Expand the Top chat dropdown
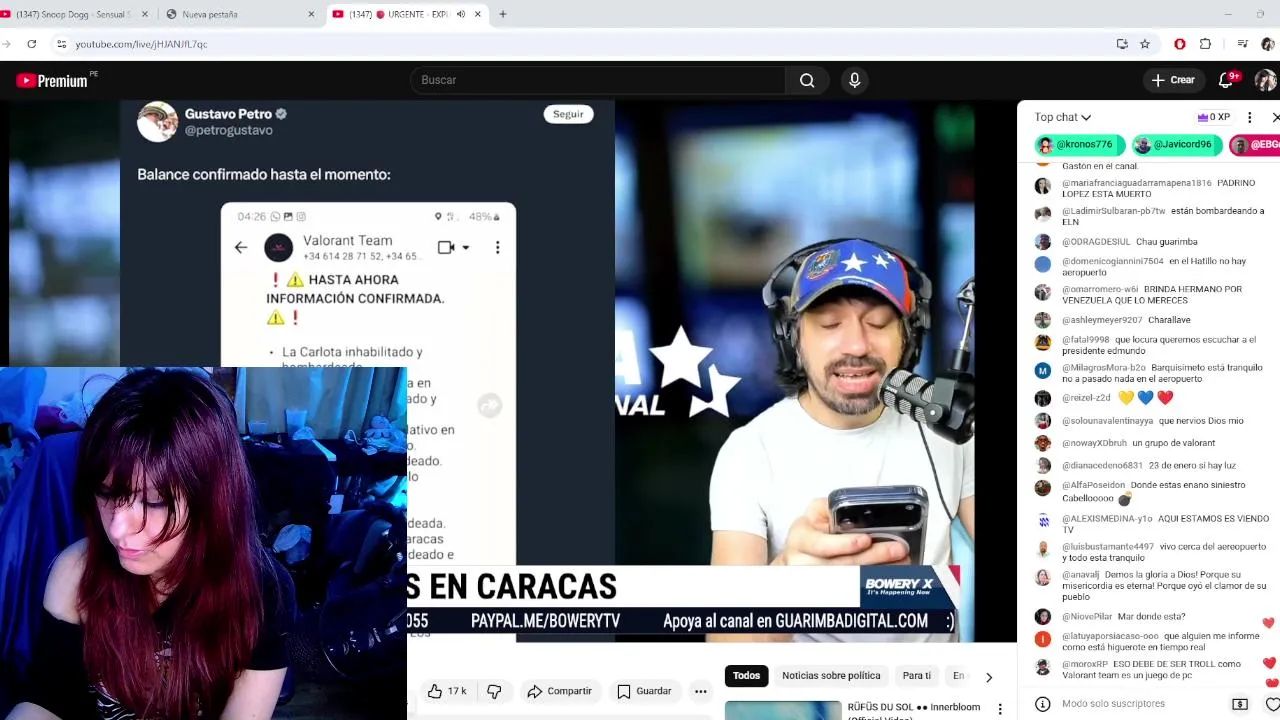The image size is (1280, 720). (x=1063, y=117)
